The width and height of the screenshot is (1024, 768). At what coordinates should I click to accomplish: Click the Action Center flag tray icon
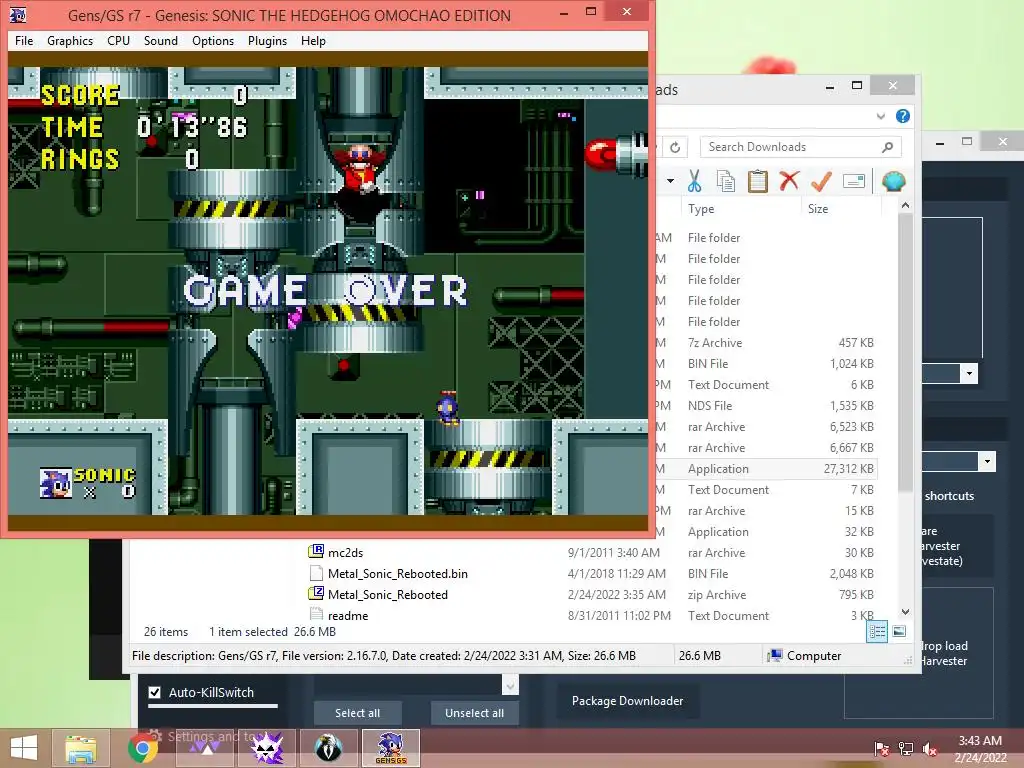(x=882, y=748)
